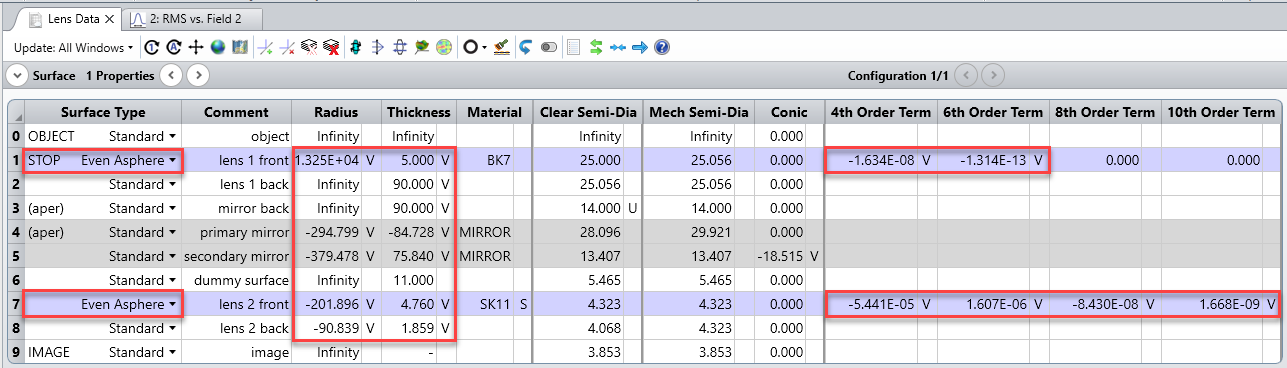This screenshot has width=1287, height=368.
Task: Click the green flag-shaped toolbar icon
Action: coord(422,47)
